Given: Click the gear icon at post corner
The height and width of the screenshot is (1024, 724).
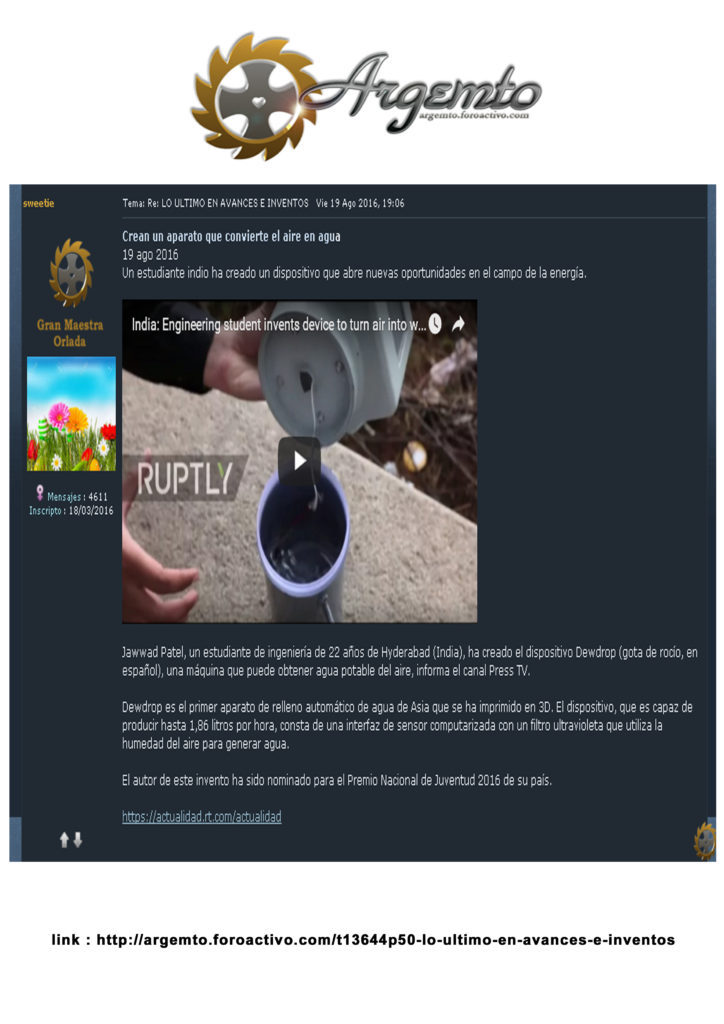Looking at the screenshot, I should (705, 840).
